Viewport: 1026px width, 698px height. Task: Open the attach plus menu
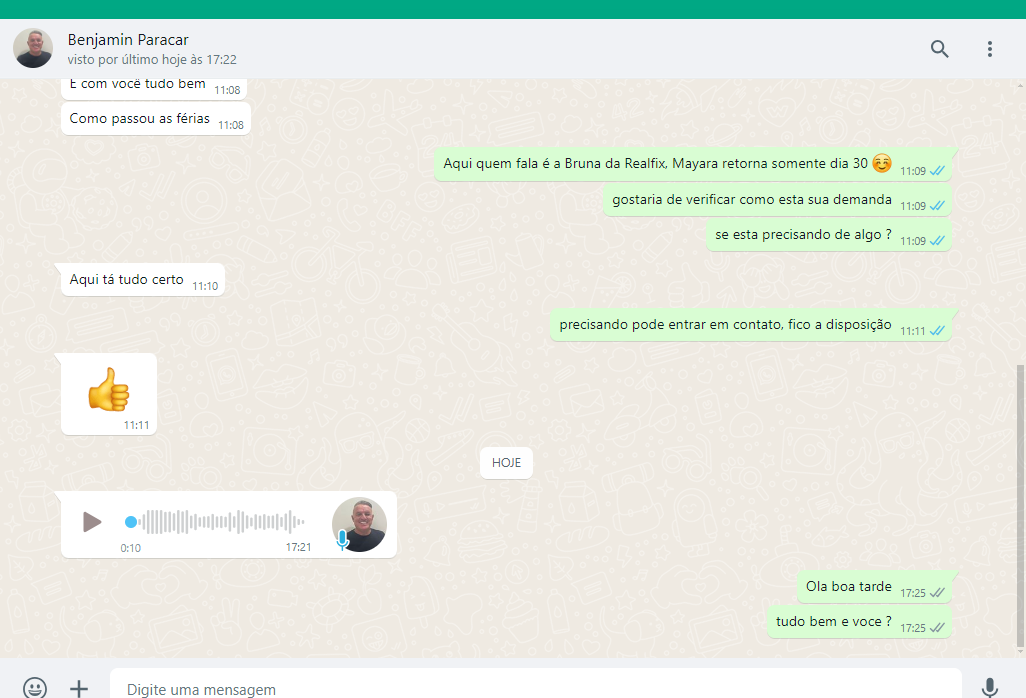coord(79,688)
